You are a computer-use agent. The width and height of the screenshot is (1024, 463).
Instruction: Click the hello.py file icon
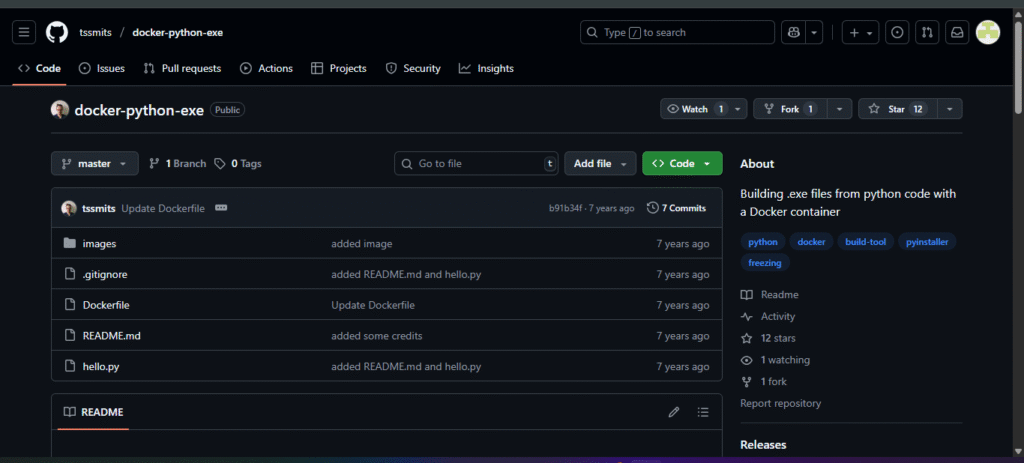[x=70, y=366]
